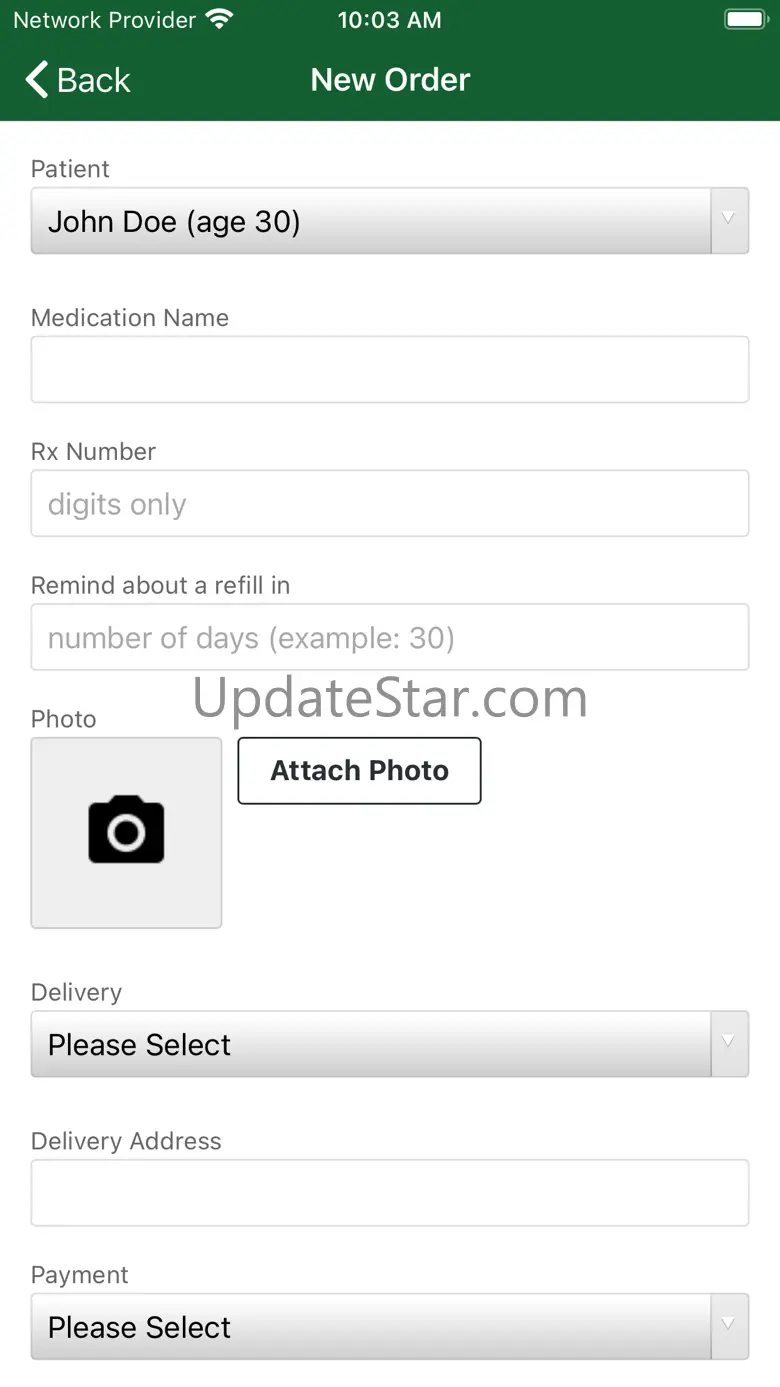Open the Payment Please Select dropdown
Image resolution: width=780 pixels, height=1387 pixels.
pyautogui.click(x=390, y=1327)
